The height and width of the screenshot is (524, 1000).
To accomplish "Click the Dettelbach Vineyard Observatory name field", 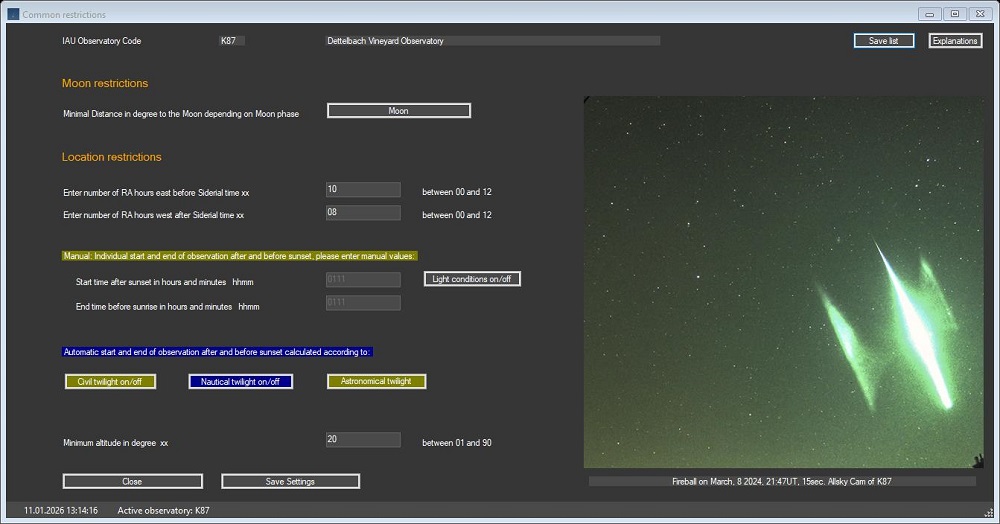I will click(492, 41).
